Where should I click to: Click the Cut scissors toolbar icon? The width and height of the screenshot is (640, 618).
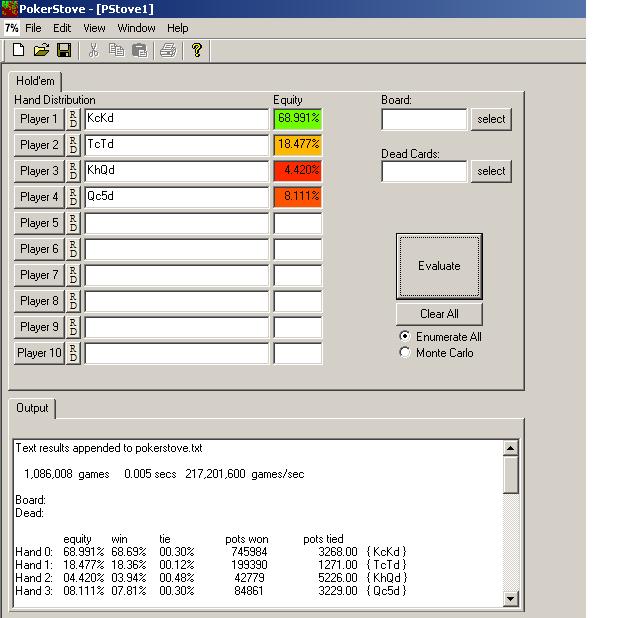pyautogui.click(x=93, y=50)
